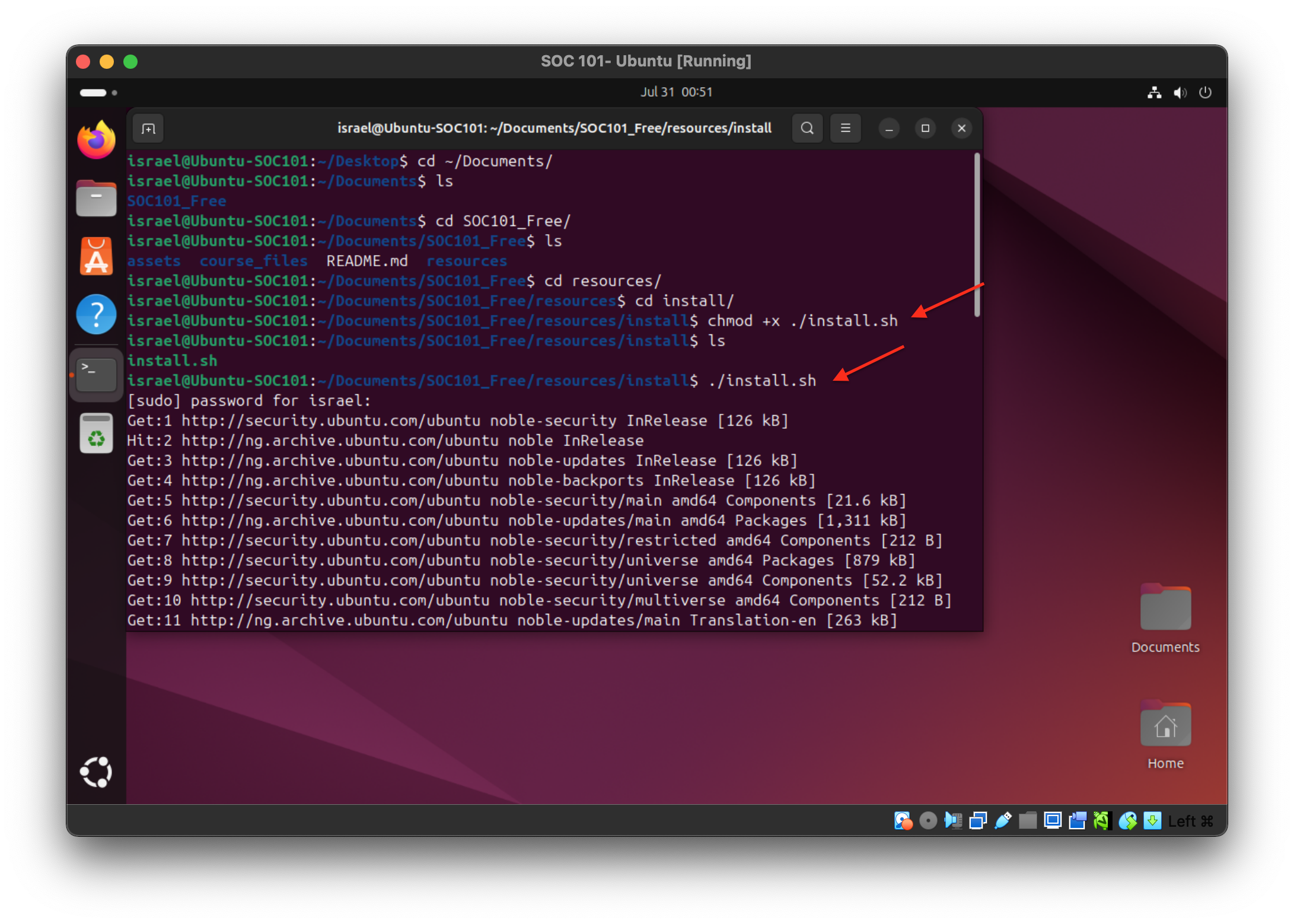Click the VirtualBox optical disc icon
This screenshot has height=924, width=1294.
(928, 821)
